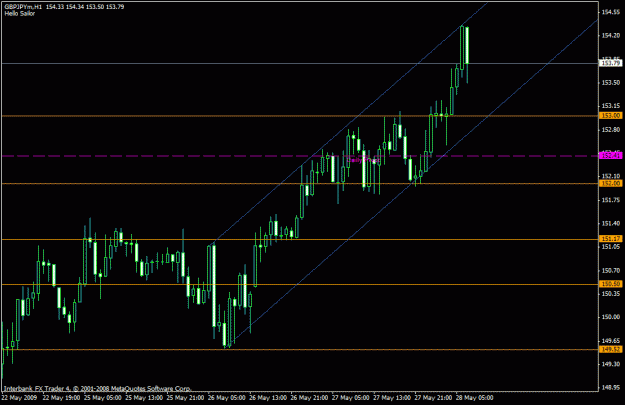Click the 149.30 price axis value
This screenshot has height=405, width=625.
tap(611, 364)
